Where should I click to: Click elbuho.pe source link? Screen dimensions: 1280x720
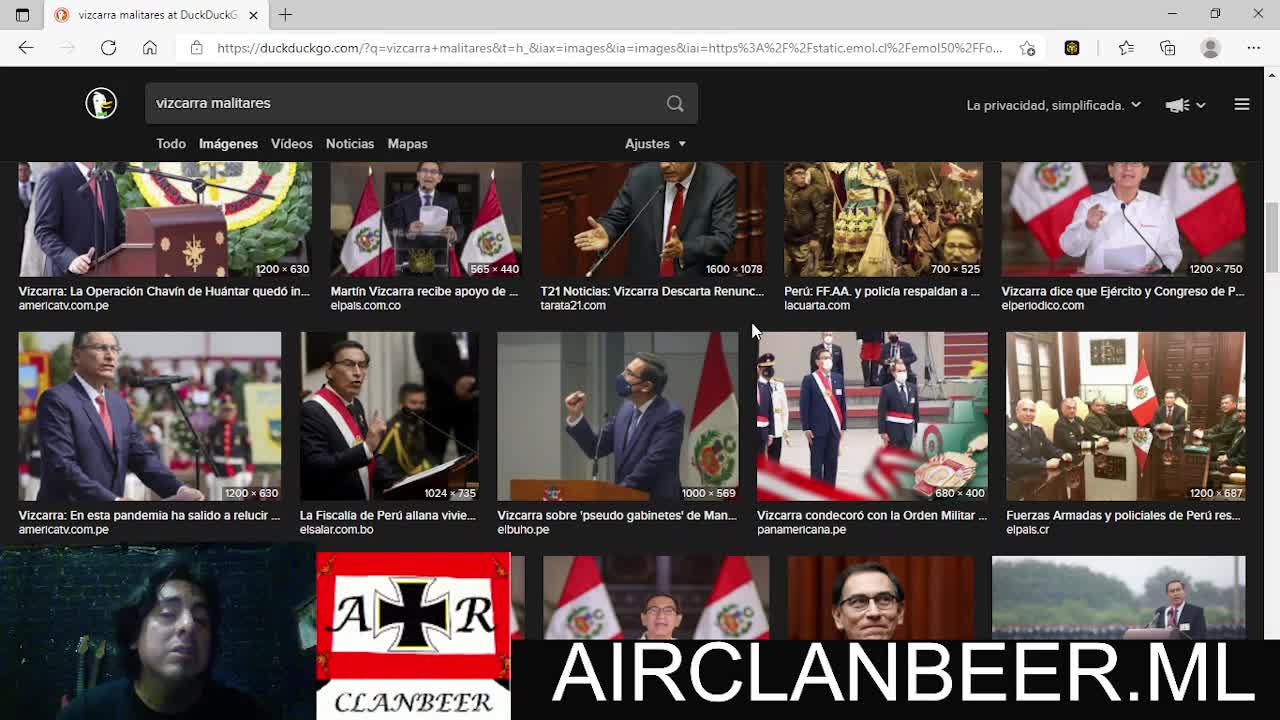click(x=523, y=530)
